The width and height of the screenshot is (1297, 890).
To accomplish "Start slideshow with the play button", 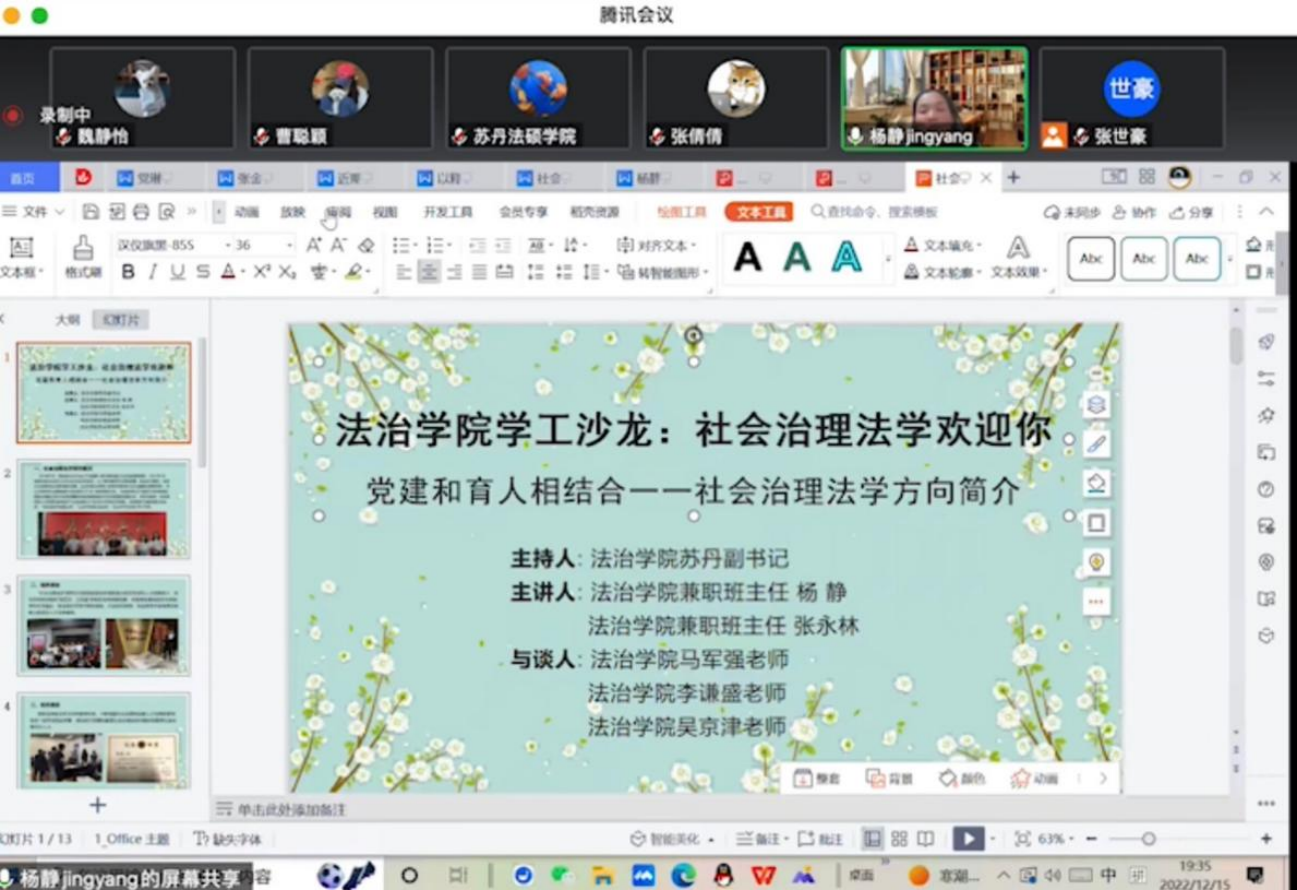I will pos(967,839).
